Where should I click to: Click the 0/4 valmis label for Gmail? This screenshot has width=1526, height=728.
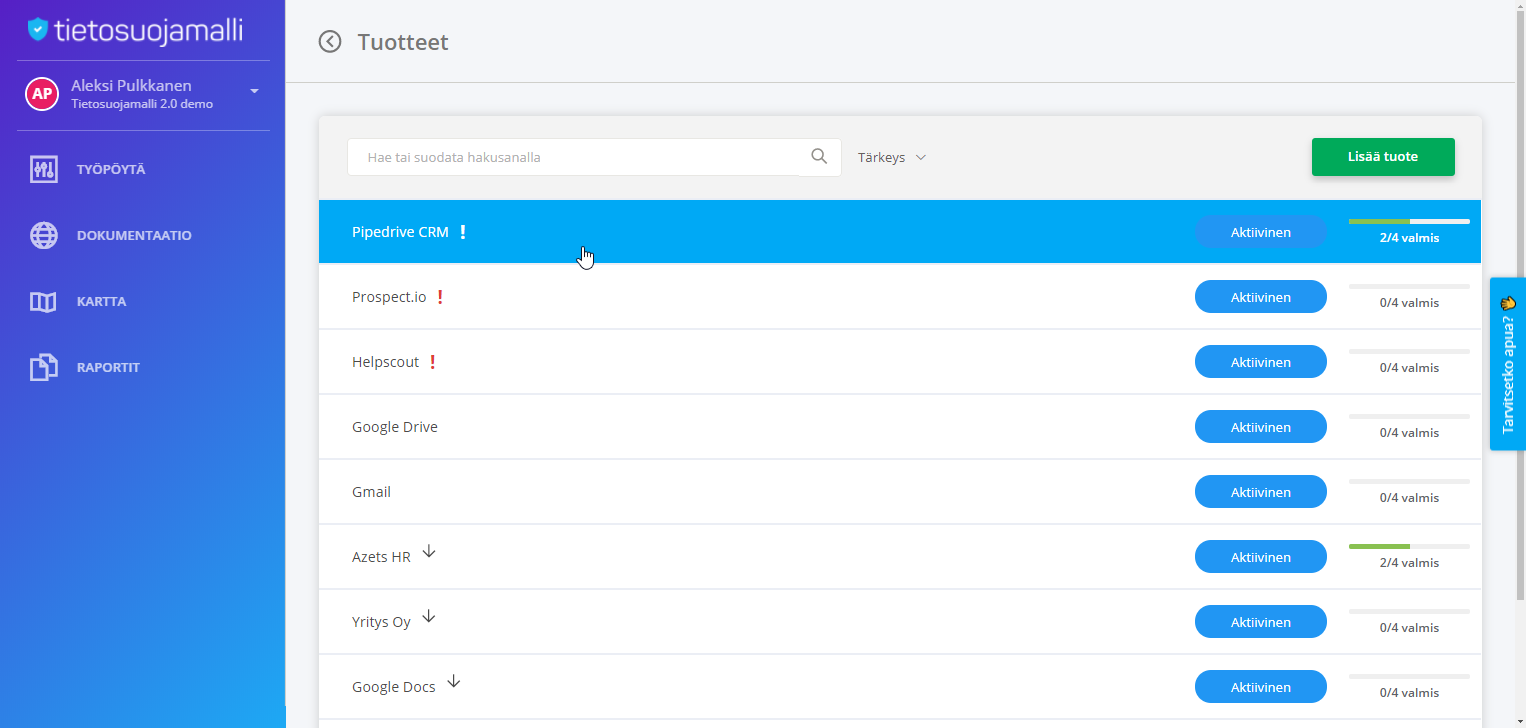point(1409,498)
